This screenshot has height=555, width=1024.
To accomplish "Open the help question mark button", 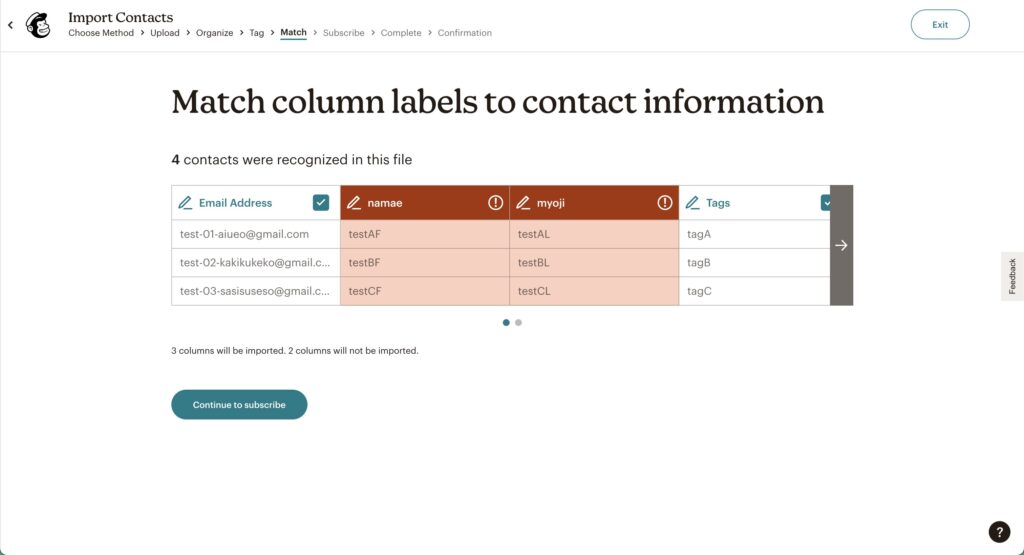I will point(999,531).
